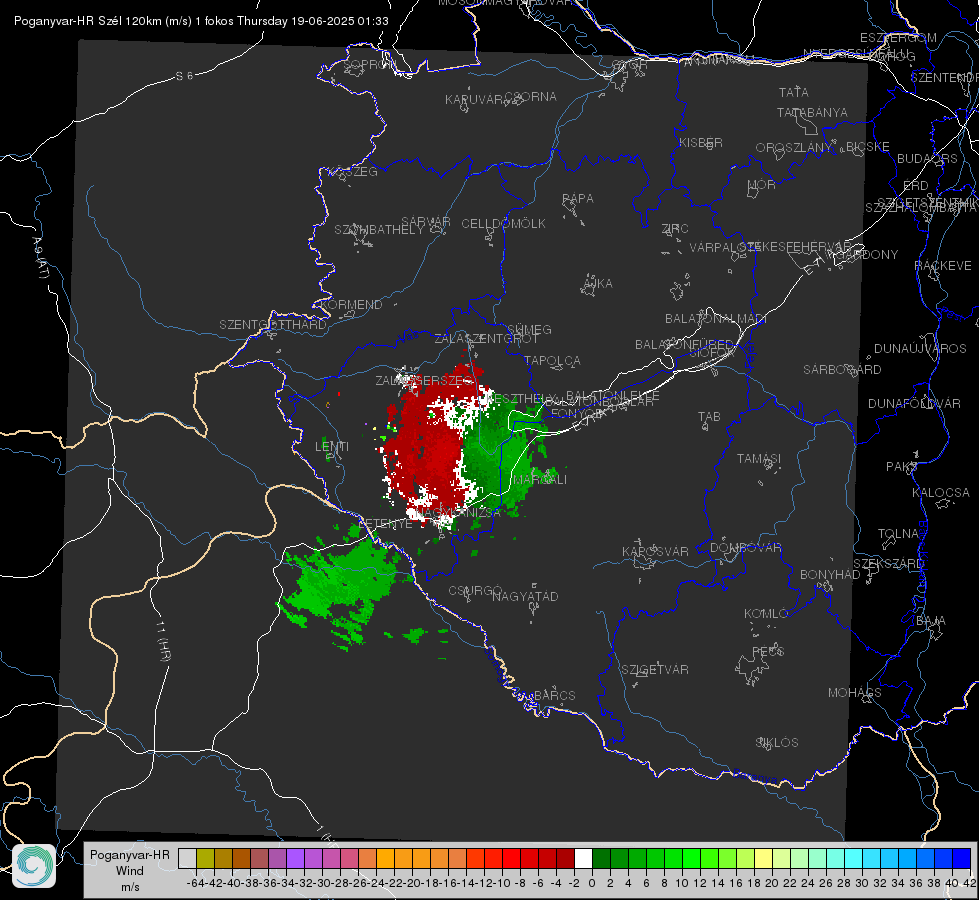Click the PÁPA city label
This screenshot has width=979, height=900.
578,198
